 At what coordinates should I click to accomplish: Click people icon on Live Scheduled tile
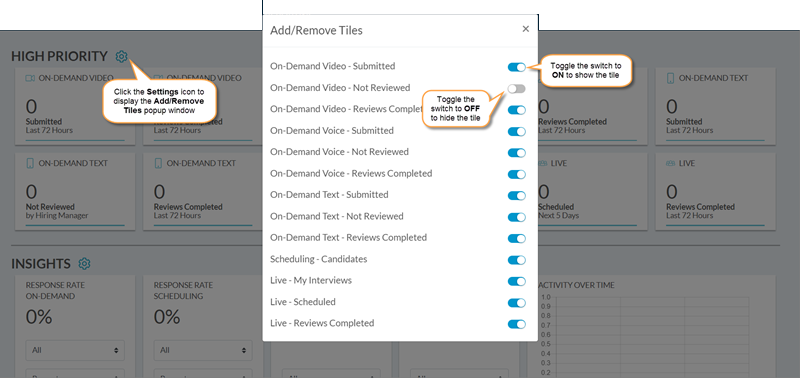pyautogui.click(x=542, y=163)
